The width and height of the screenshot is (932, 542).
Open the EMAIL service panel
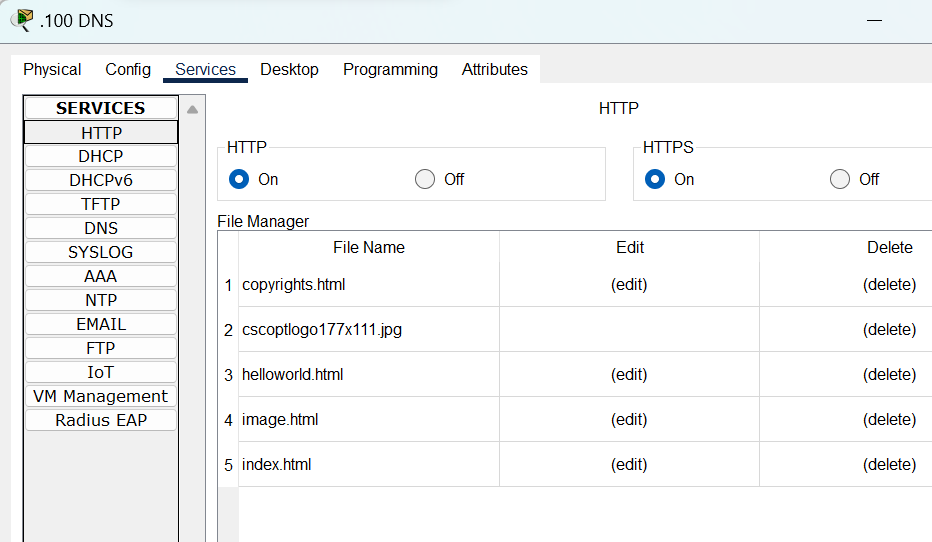tap(101, 324)
